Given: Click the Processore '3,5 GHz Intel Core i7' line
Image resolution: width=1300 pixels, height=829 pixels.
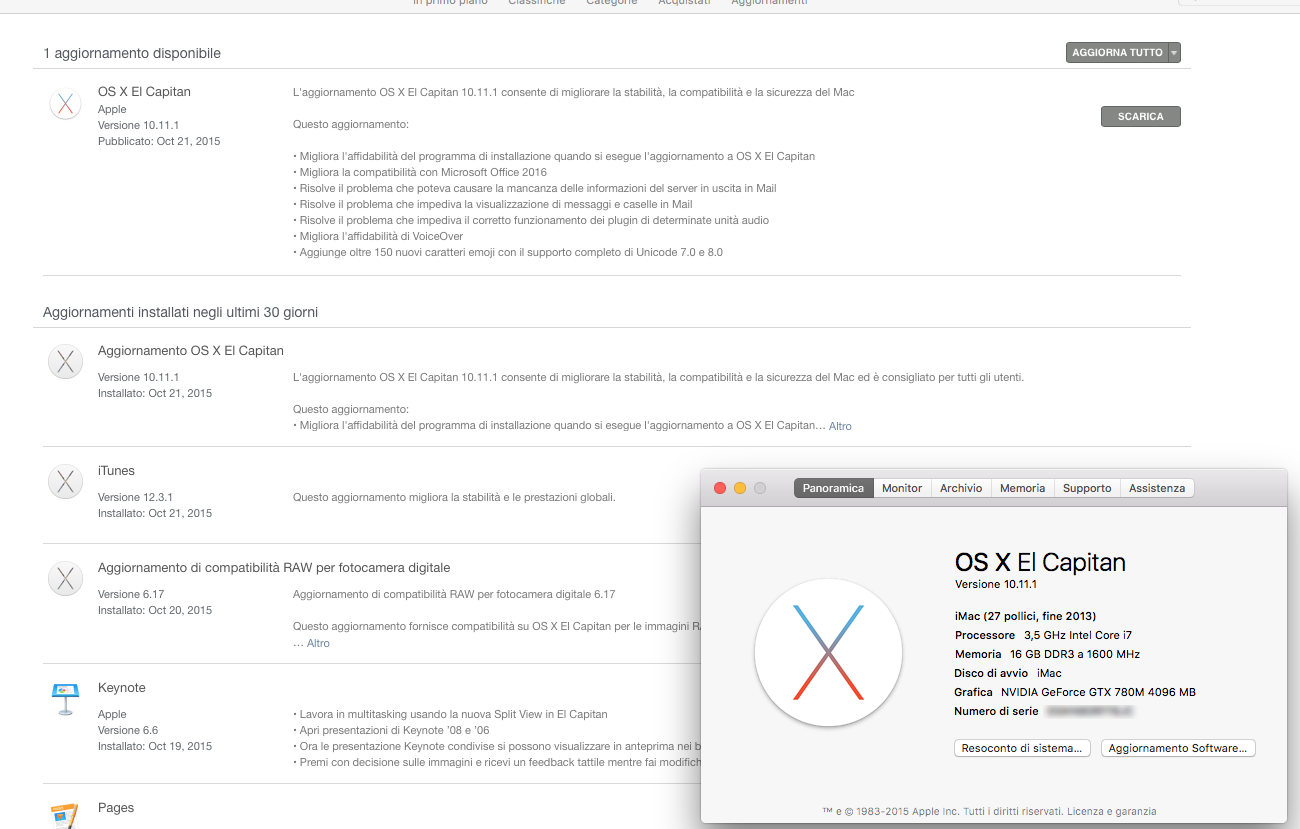Looking at the screenshot, I should click(1043, 635).
